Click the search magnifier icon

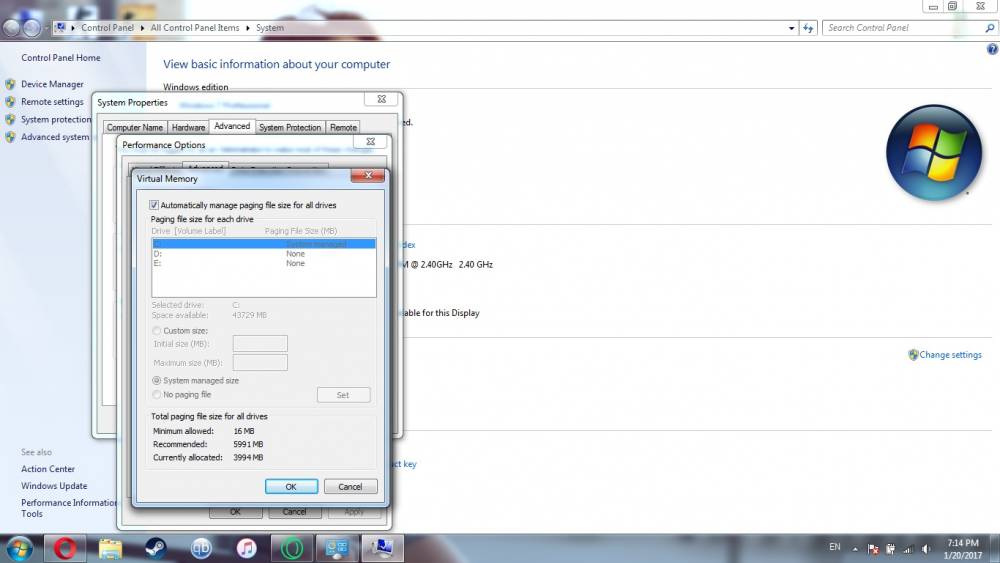(990, 28)
